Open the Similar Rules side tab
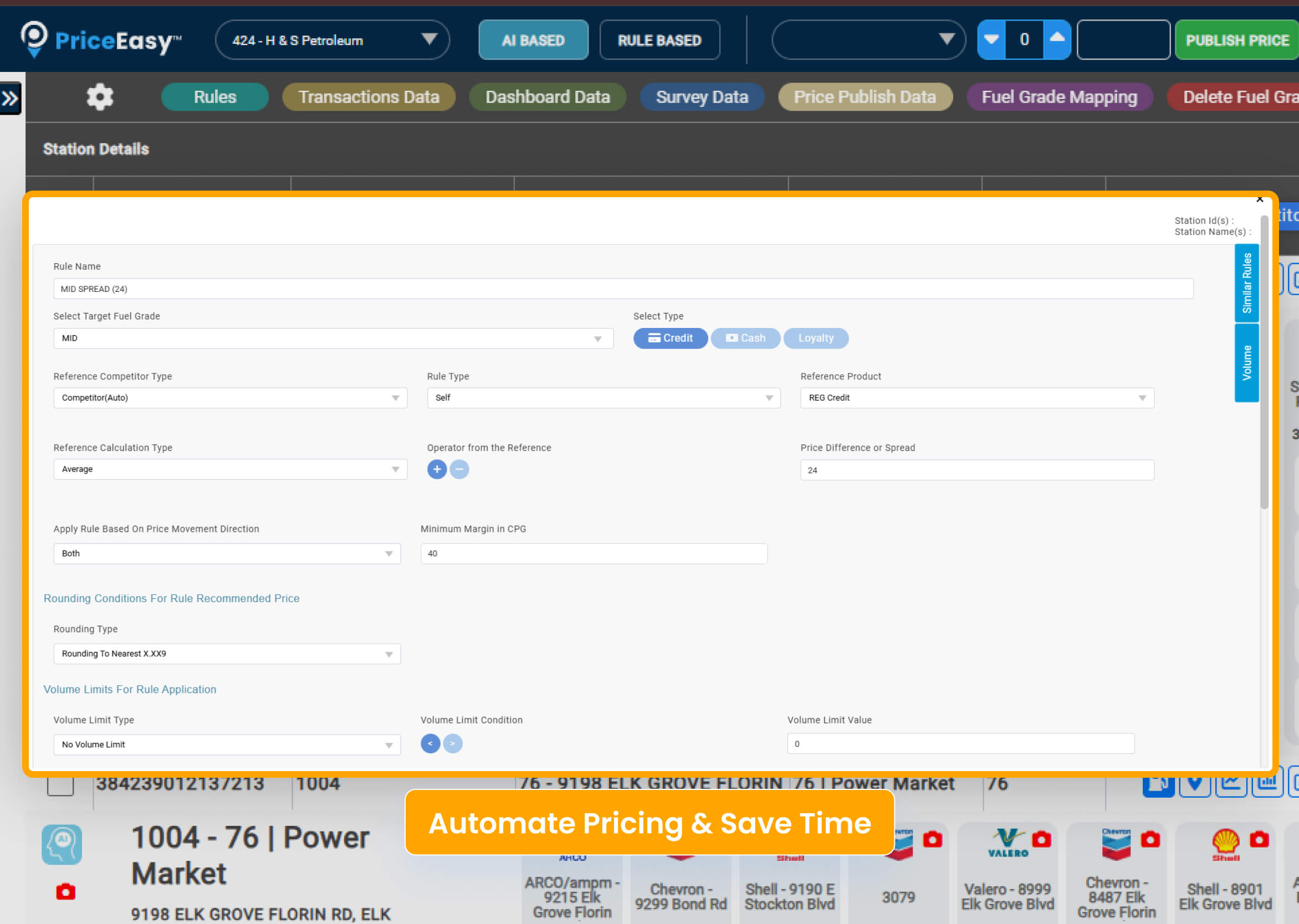 click(1247, 283)
